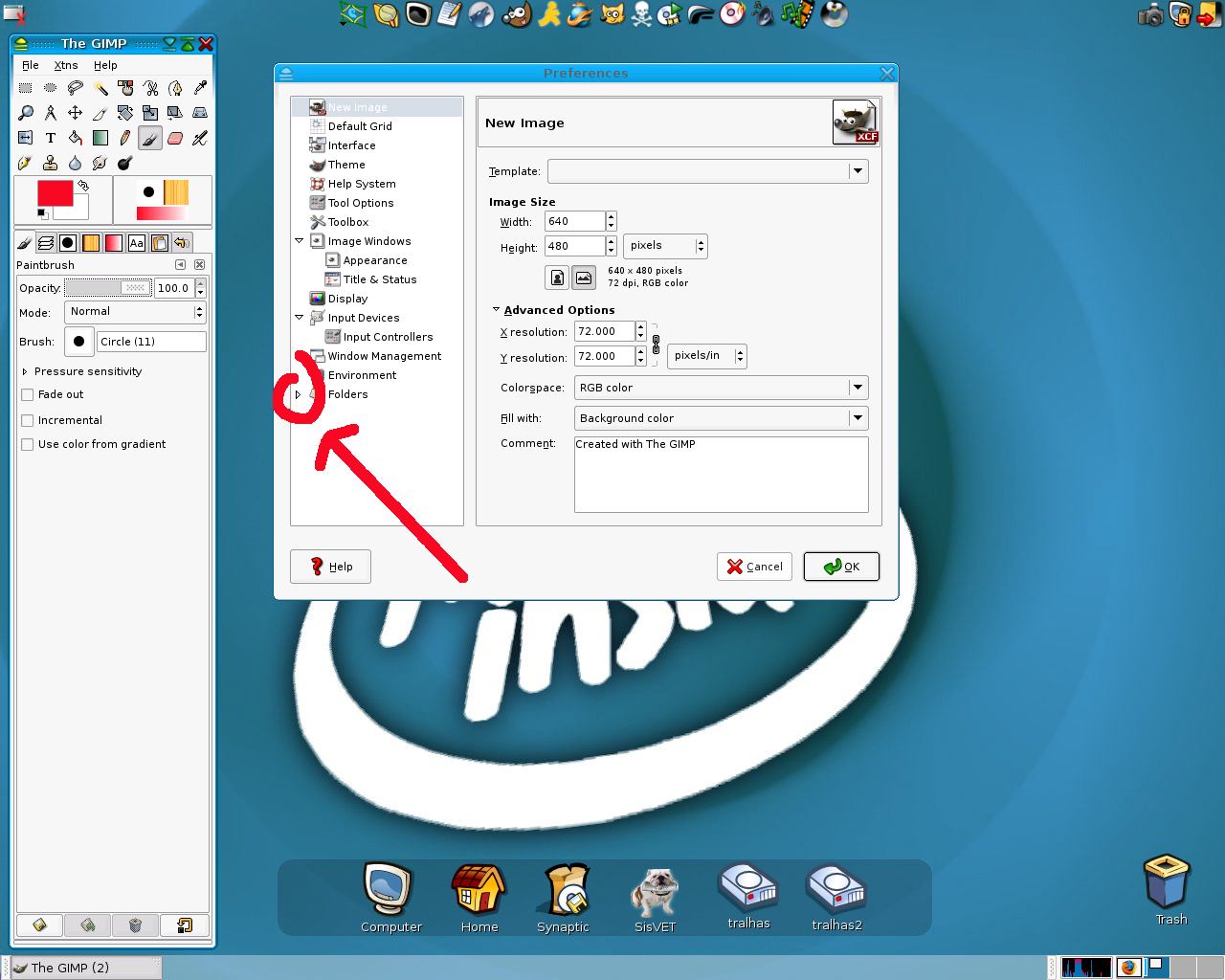The height and width of the screenshot is (980, 1225).
Task: Open the Window Management preferences page
Action: pyautogui.click(x=385, y=356)
